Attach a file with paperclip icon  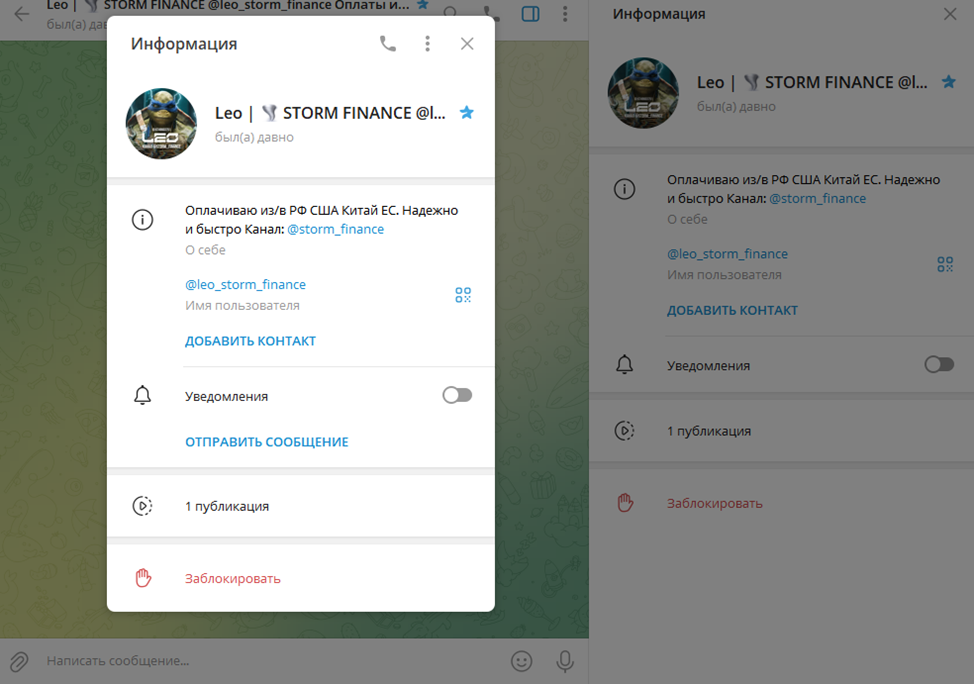point(19,662)
